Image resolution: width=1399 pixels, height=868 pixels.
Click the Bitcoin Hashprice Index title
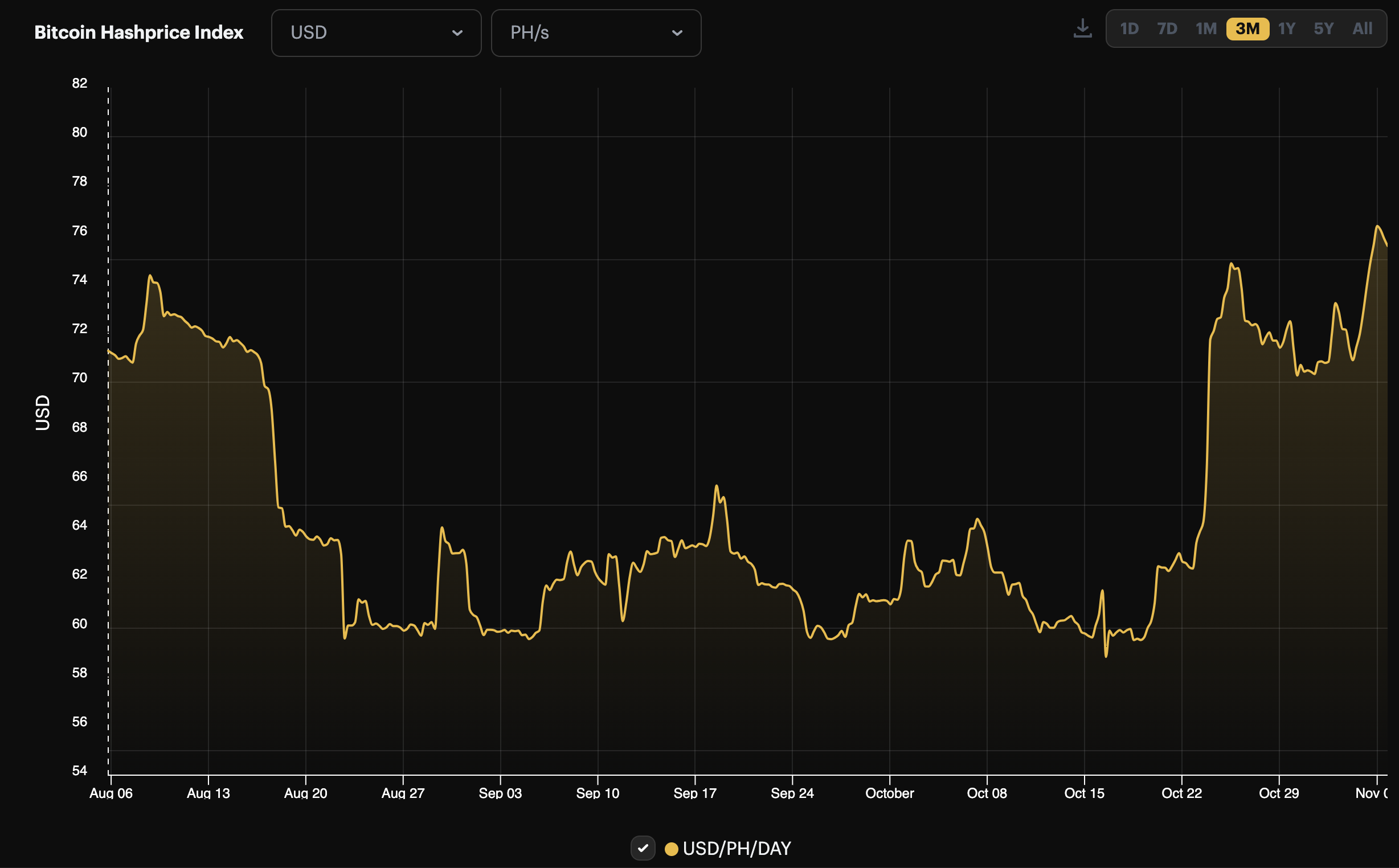point(139,32)
